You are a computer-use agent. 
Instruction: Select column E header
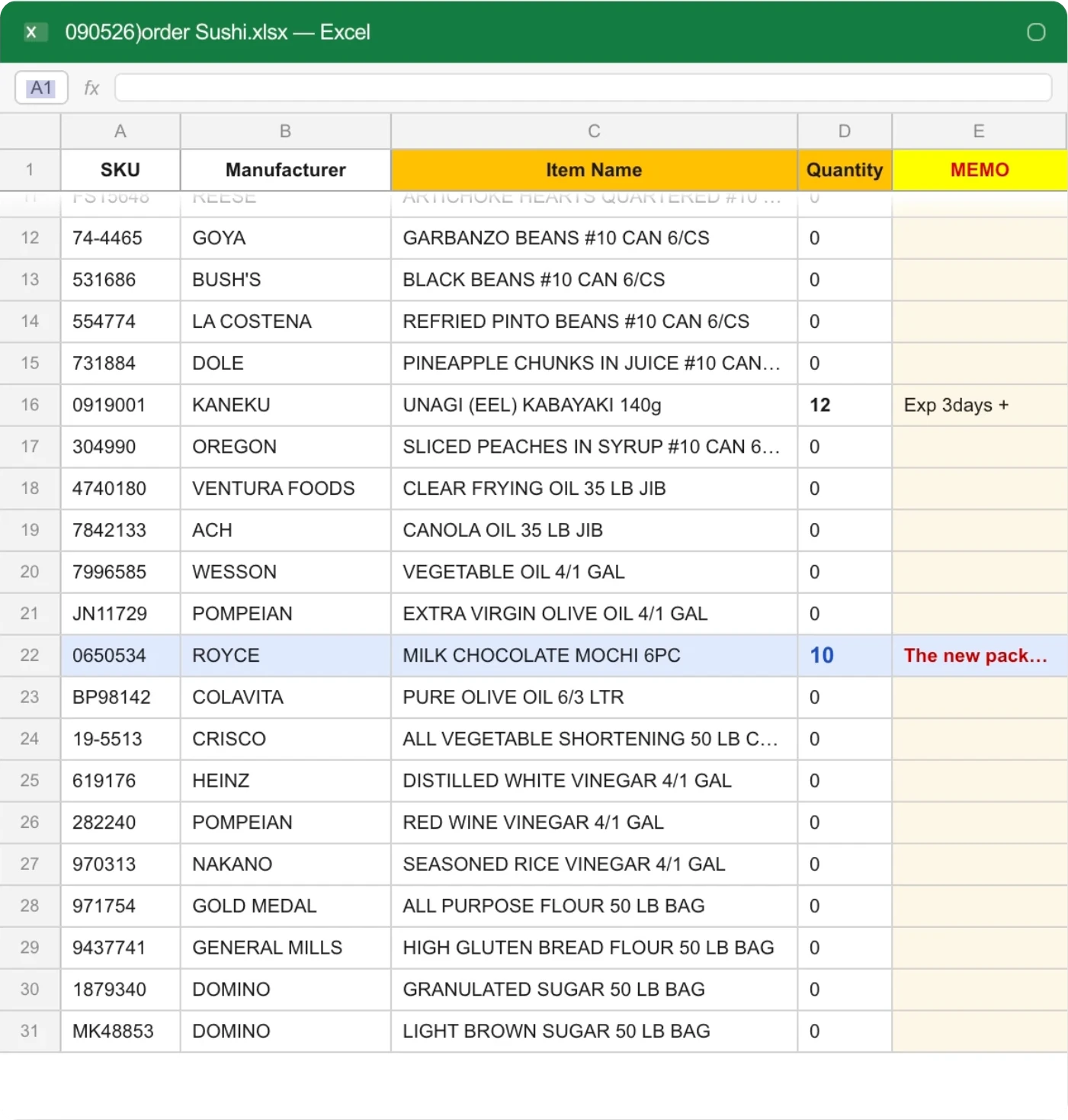[980, 131]
